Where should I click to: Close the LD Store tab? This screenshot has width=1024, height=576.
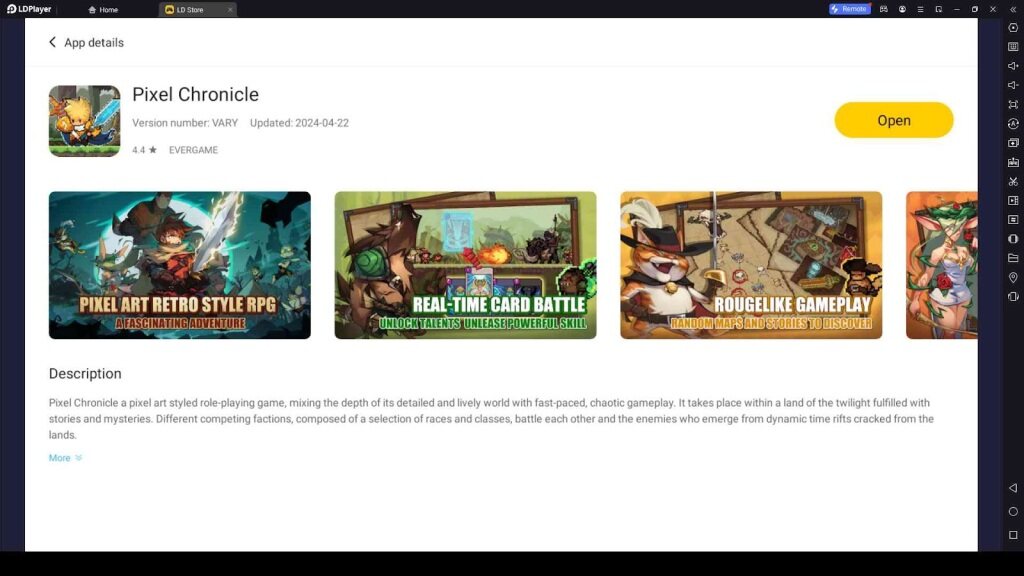pyautogui.click(x=230, y=10)
